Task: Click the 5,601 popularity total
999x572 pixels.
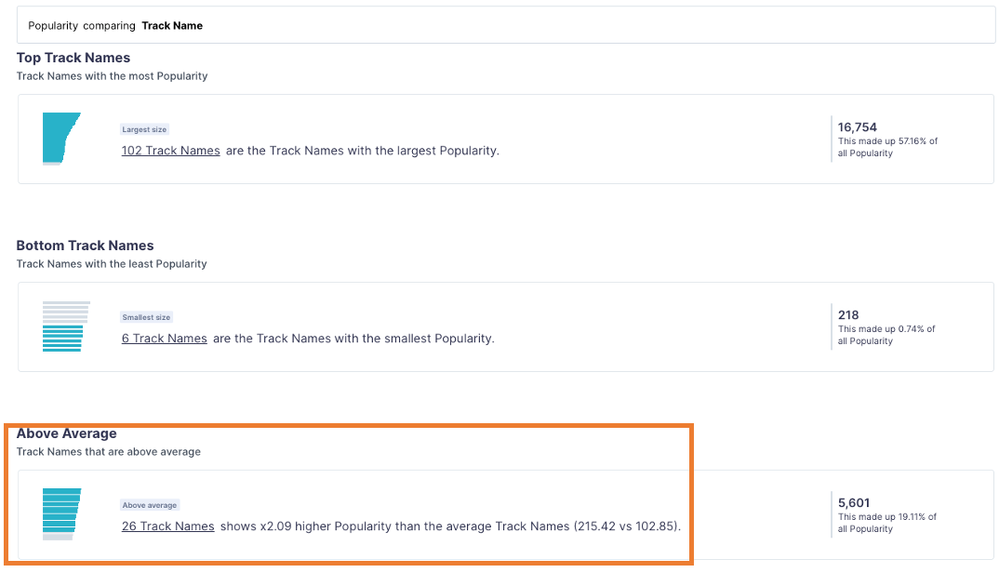Action: (x=854, y=503)
